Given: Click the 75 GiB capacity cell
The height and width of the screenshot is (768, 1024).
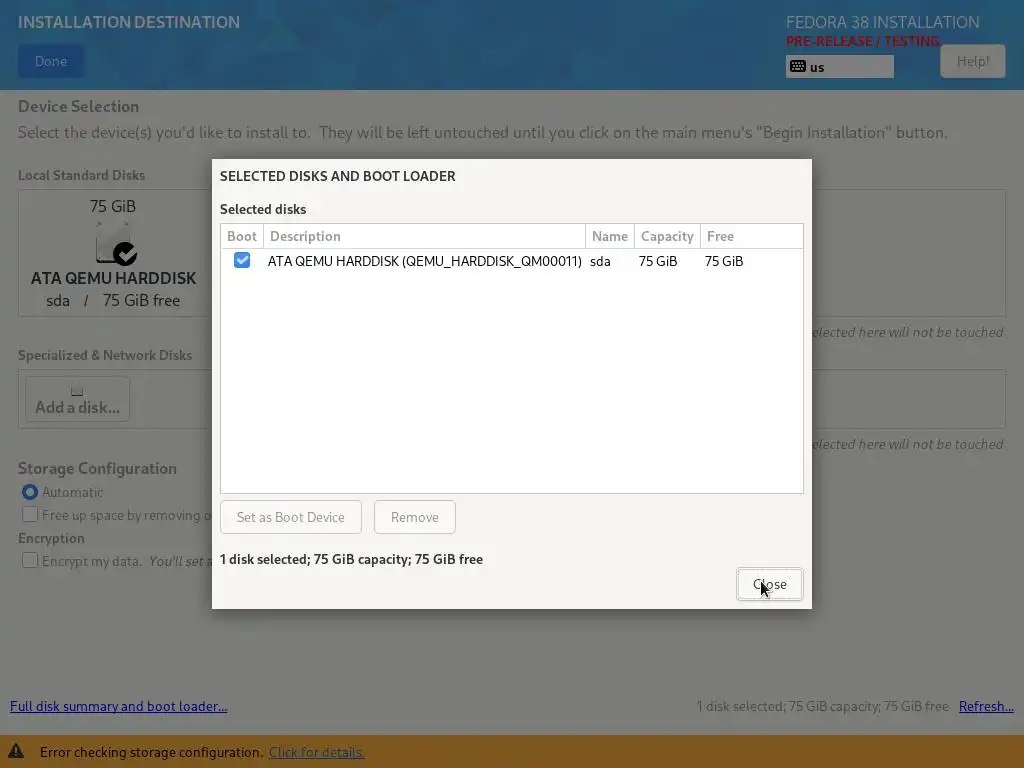Looking at the screenshot, I should (x=658, y=261).
